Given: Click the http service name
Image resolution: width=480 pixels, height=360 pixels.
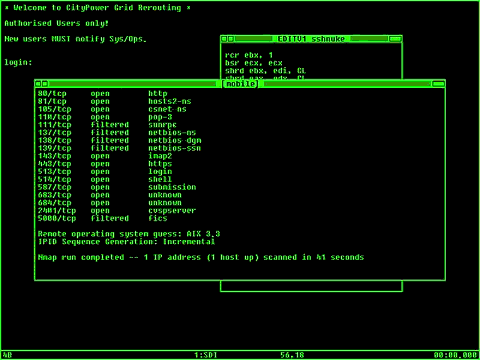Looking at the screenshot, I should point(158,94).
